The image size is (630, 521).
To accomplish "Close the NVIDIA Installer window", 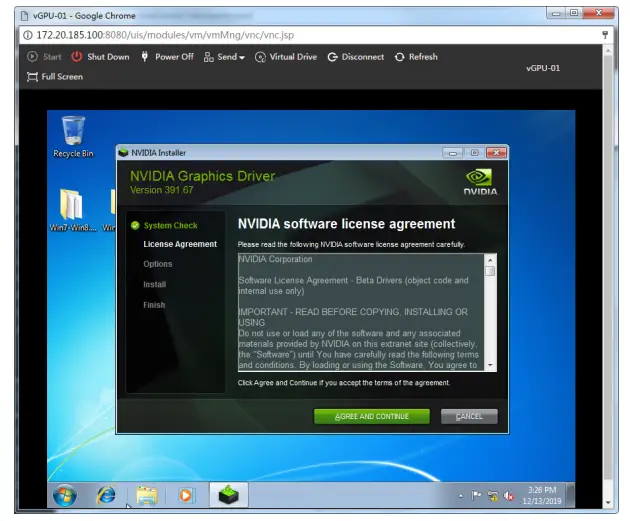I will pos(496,153).
